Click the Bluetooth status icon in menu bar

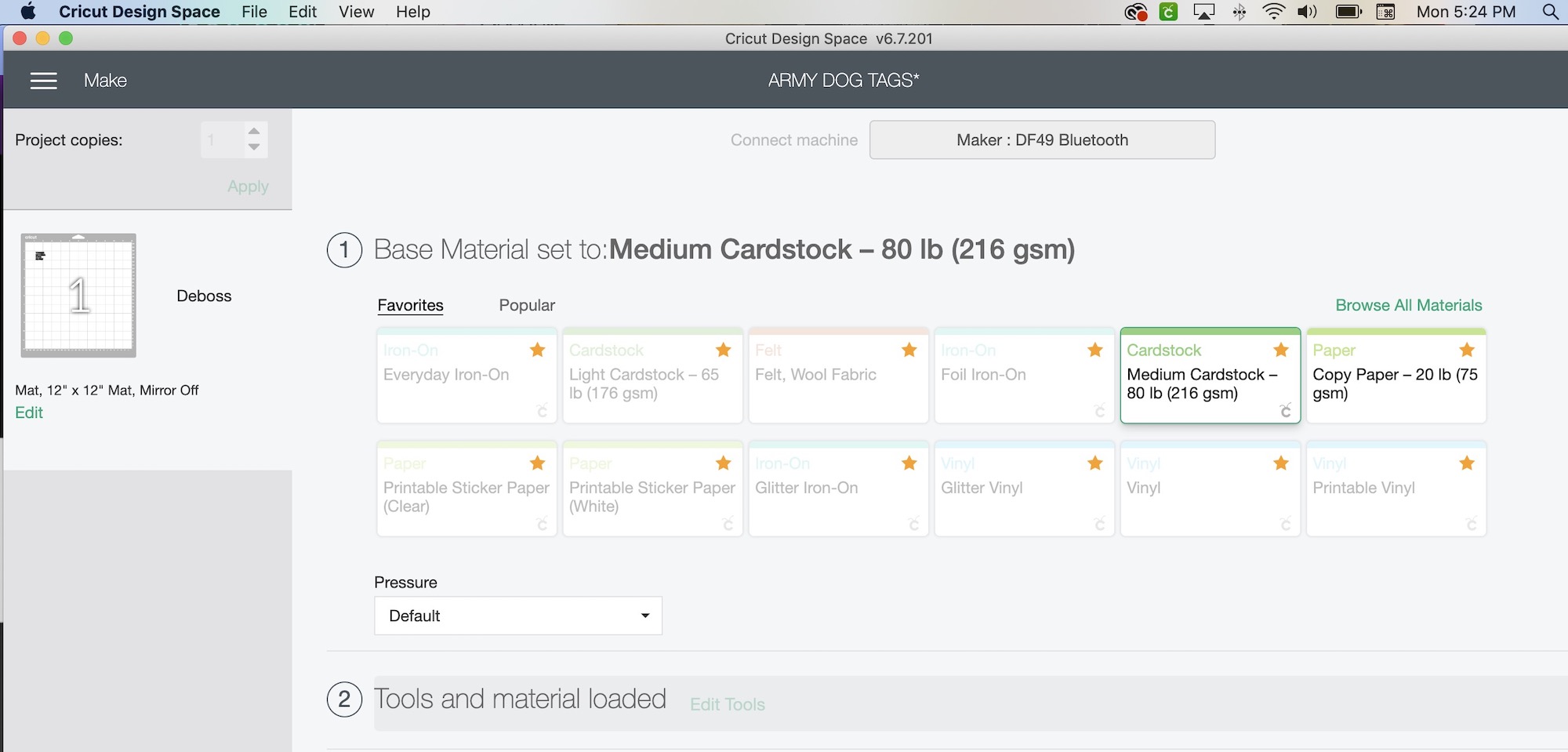pos(1240,12)
